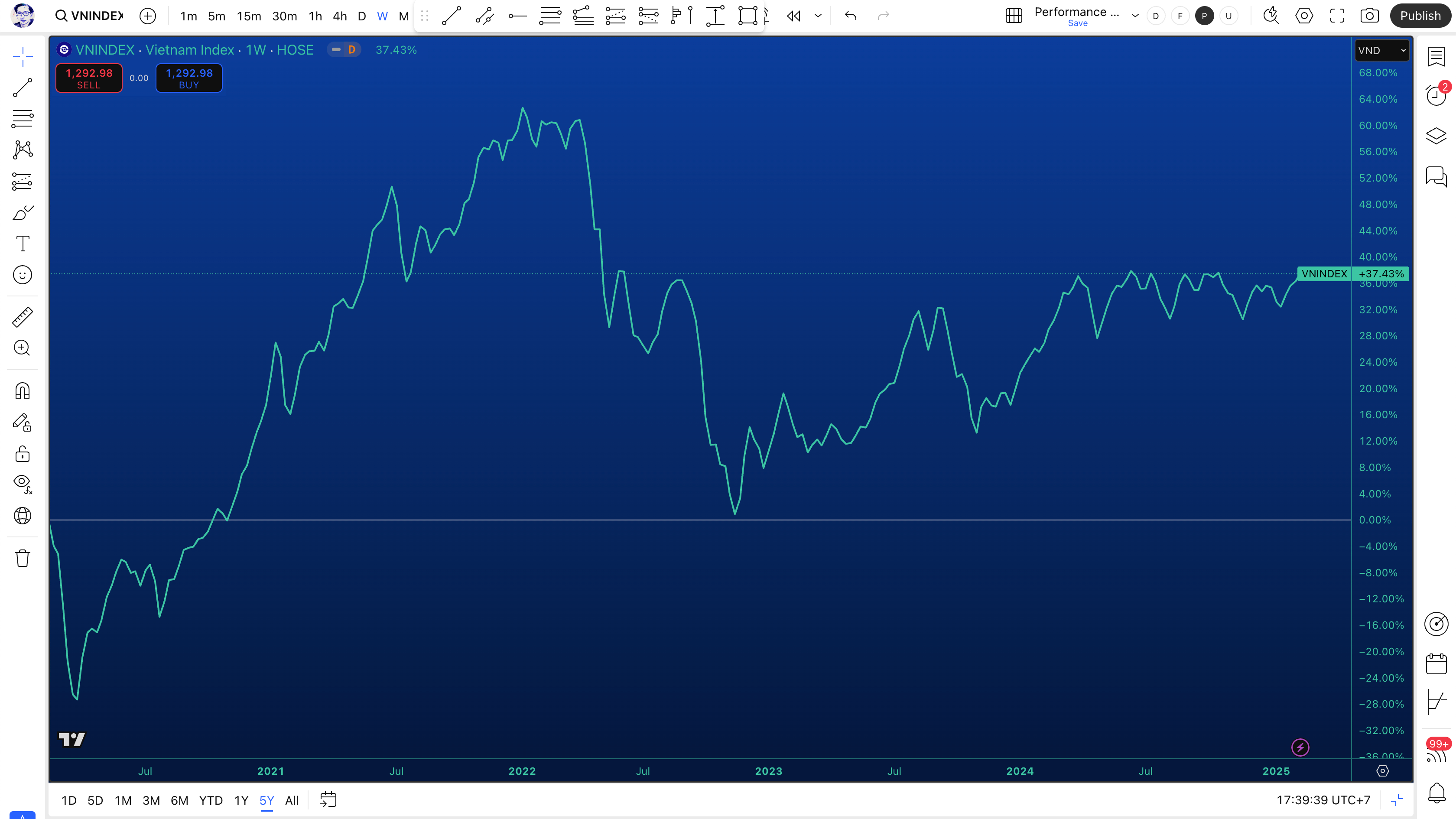This screenshot has width=1456, height=819.
Task: Select the rectangle favorite drawing tool
Action: (747, 16)
